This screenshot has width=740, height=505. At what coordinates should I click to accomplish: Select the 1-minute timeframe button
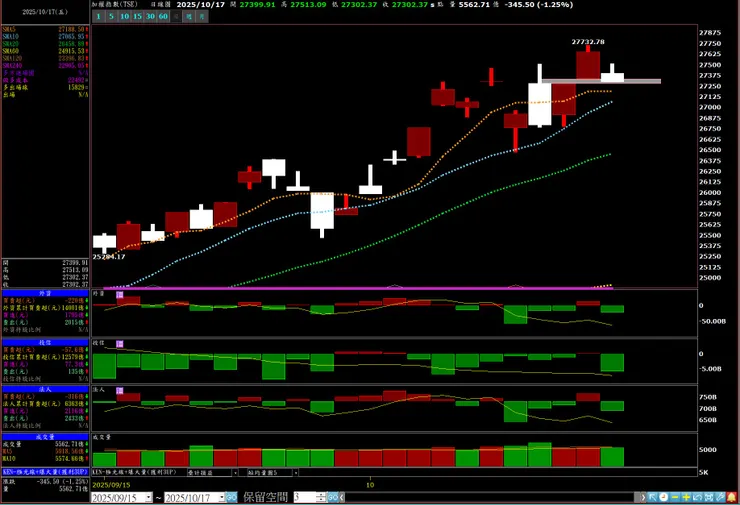coord(98,17)
